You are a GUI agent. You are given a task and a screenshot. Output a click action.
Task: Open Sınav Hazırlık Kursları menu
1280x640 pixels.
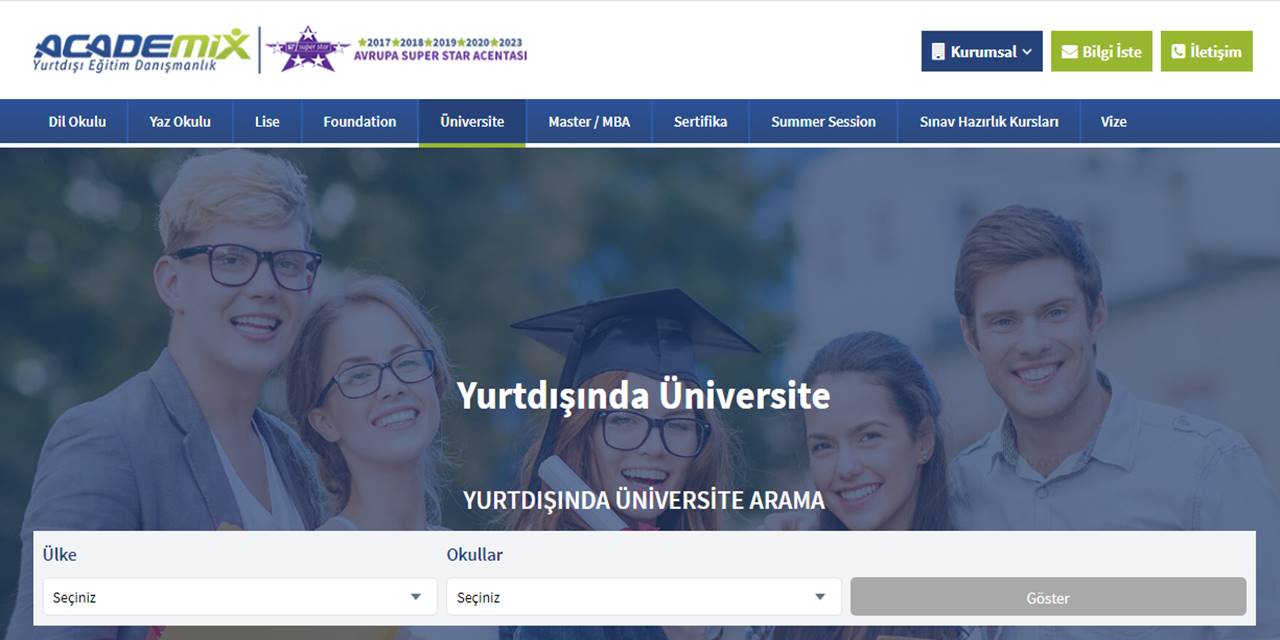point(988,122)
